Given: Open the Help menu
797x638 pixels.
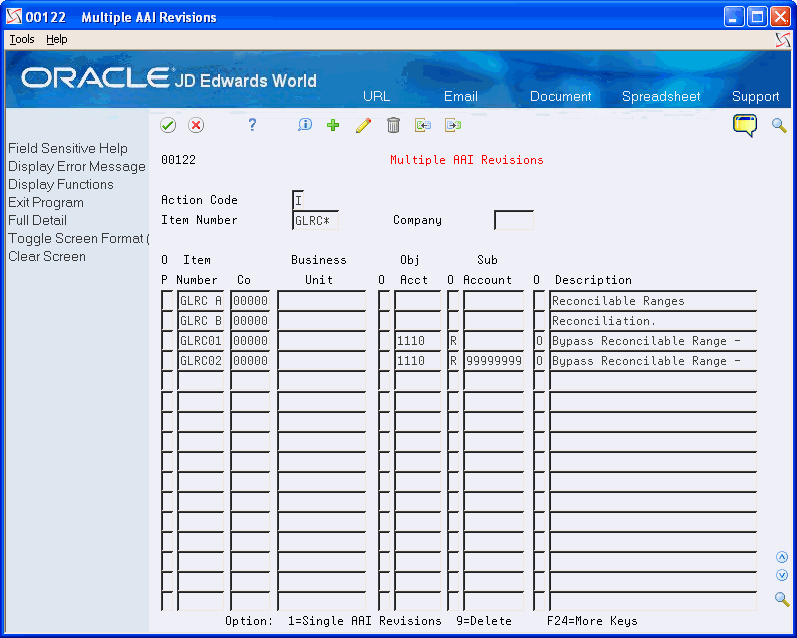Looking at the screenshot, I should 56,39.
